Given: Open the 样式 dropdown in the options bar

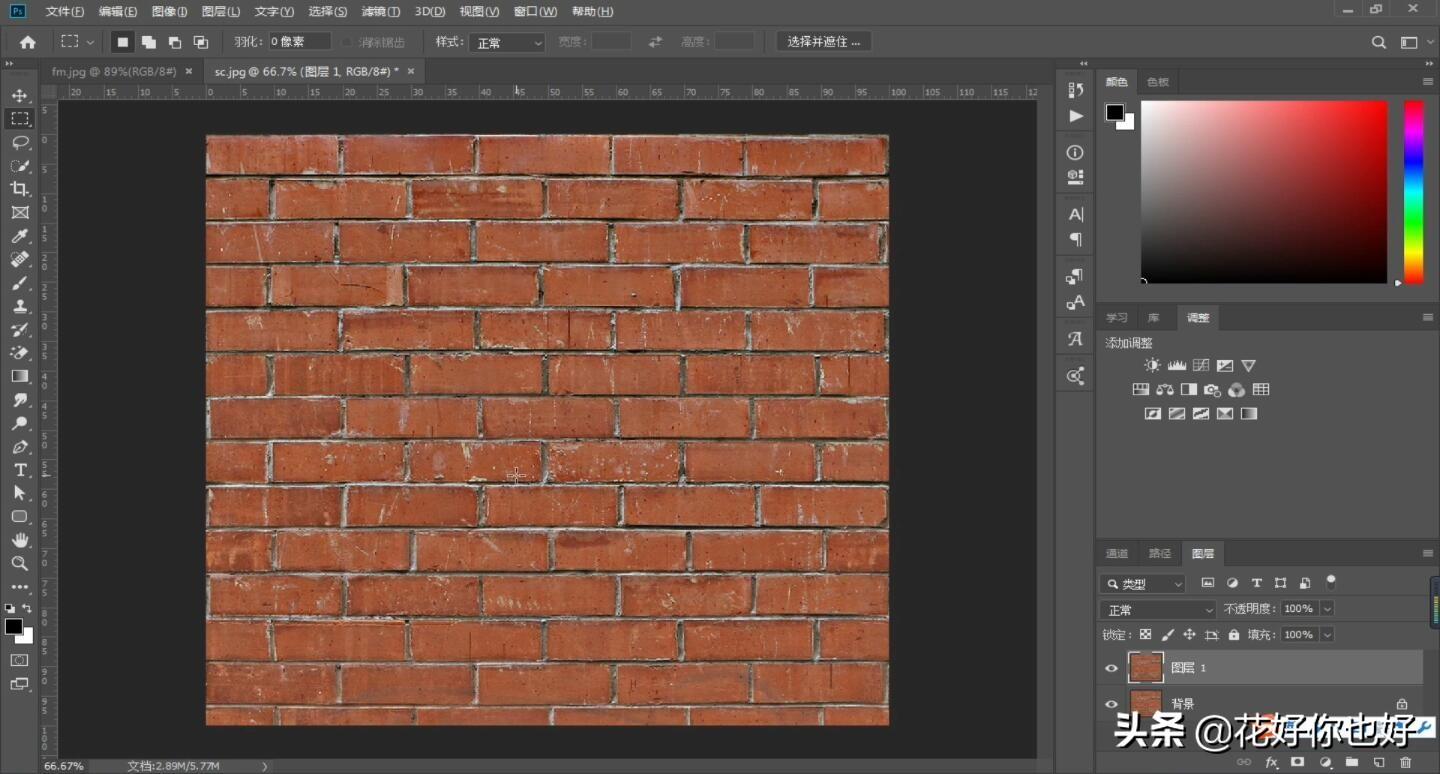Looking at the screenshot, I should click(509, 43).
